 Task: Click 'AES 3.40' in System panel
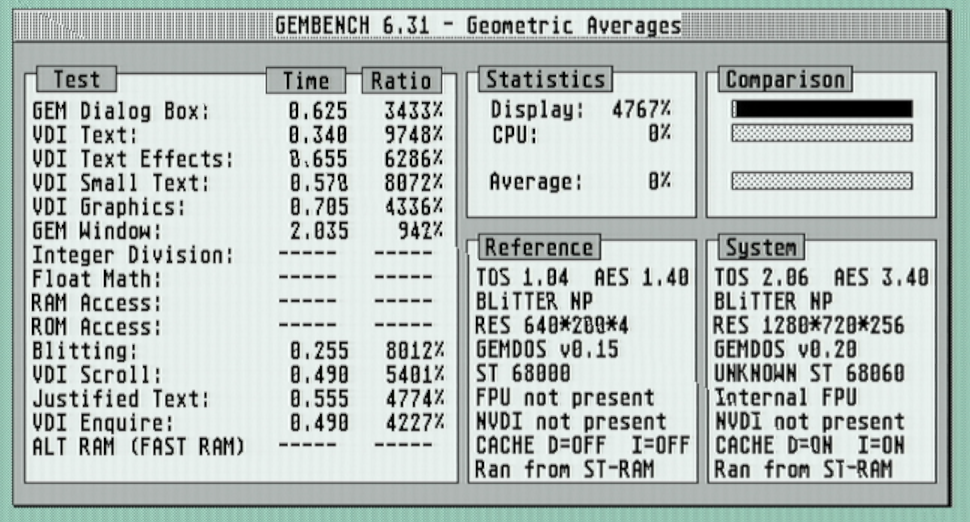(x=881, y=277)
